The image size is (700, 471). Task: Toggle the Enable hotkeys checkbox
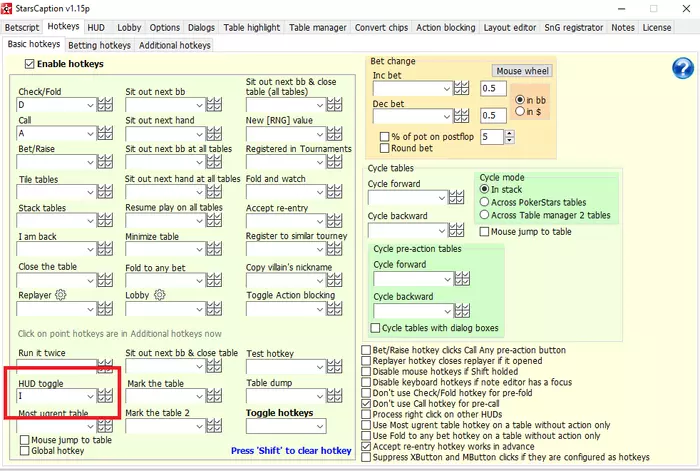coord(29,64)
